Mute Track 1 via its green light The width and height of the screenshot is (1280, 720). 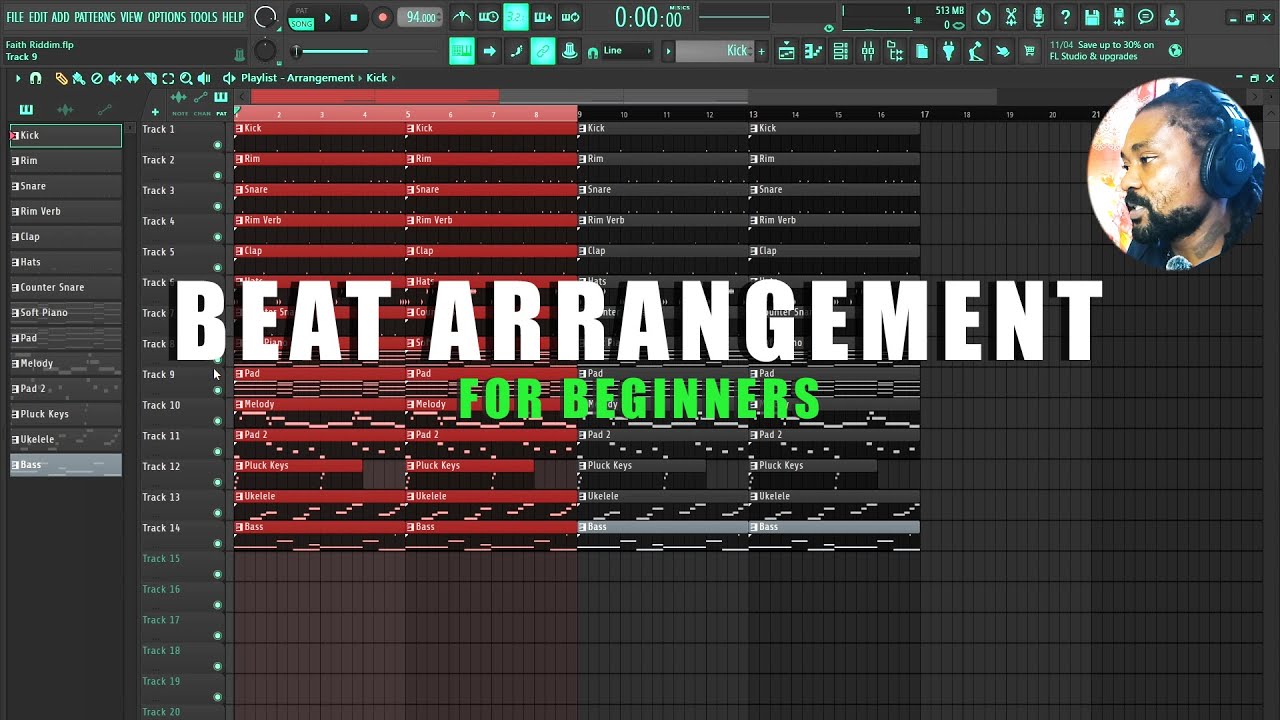pyautogui.click(x=217, y=145)
